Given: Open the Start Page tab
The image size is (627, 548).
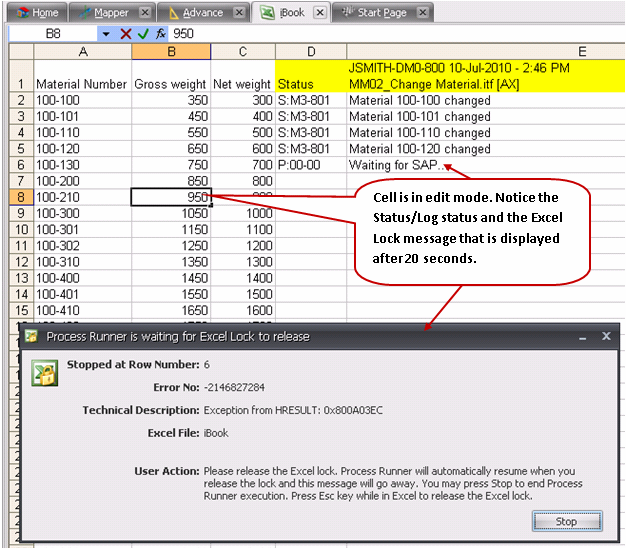Looking at the screenshot, I should tap(377, 13).
